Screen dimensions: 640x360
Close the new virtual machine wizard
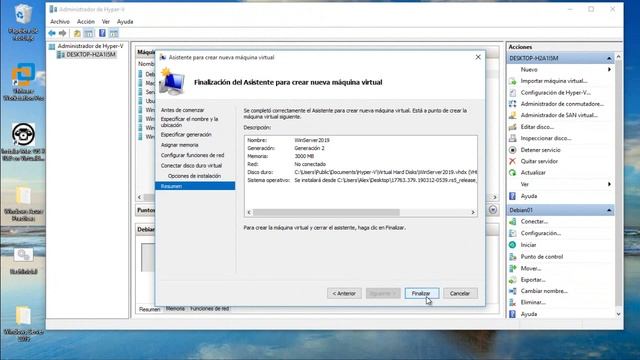point(478,57)
